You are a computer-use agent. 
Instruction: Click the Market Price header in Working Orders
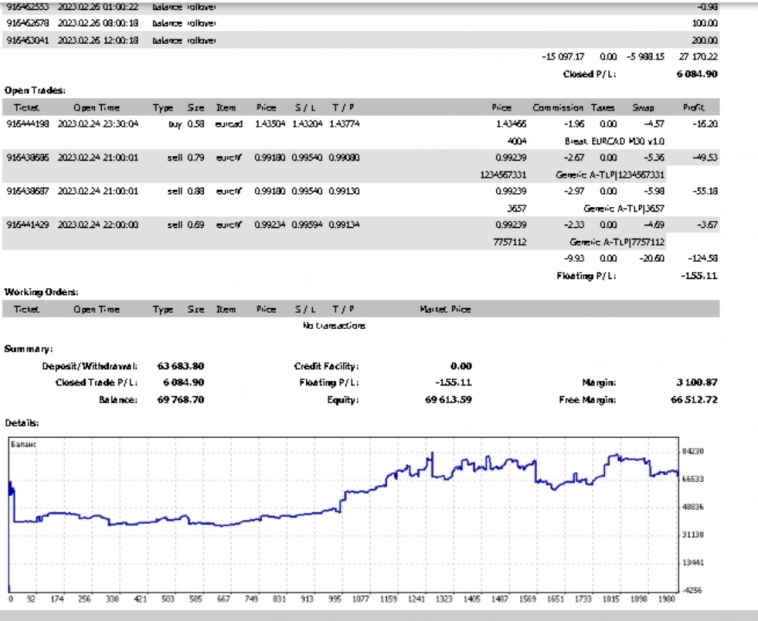445,309
